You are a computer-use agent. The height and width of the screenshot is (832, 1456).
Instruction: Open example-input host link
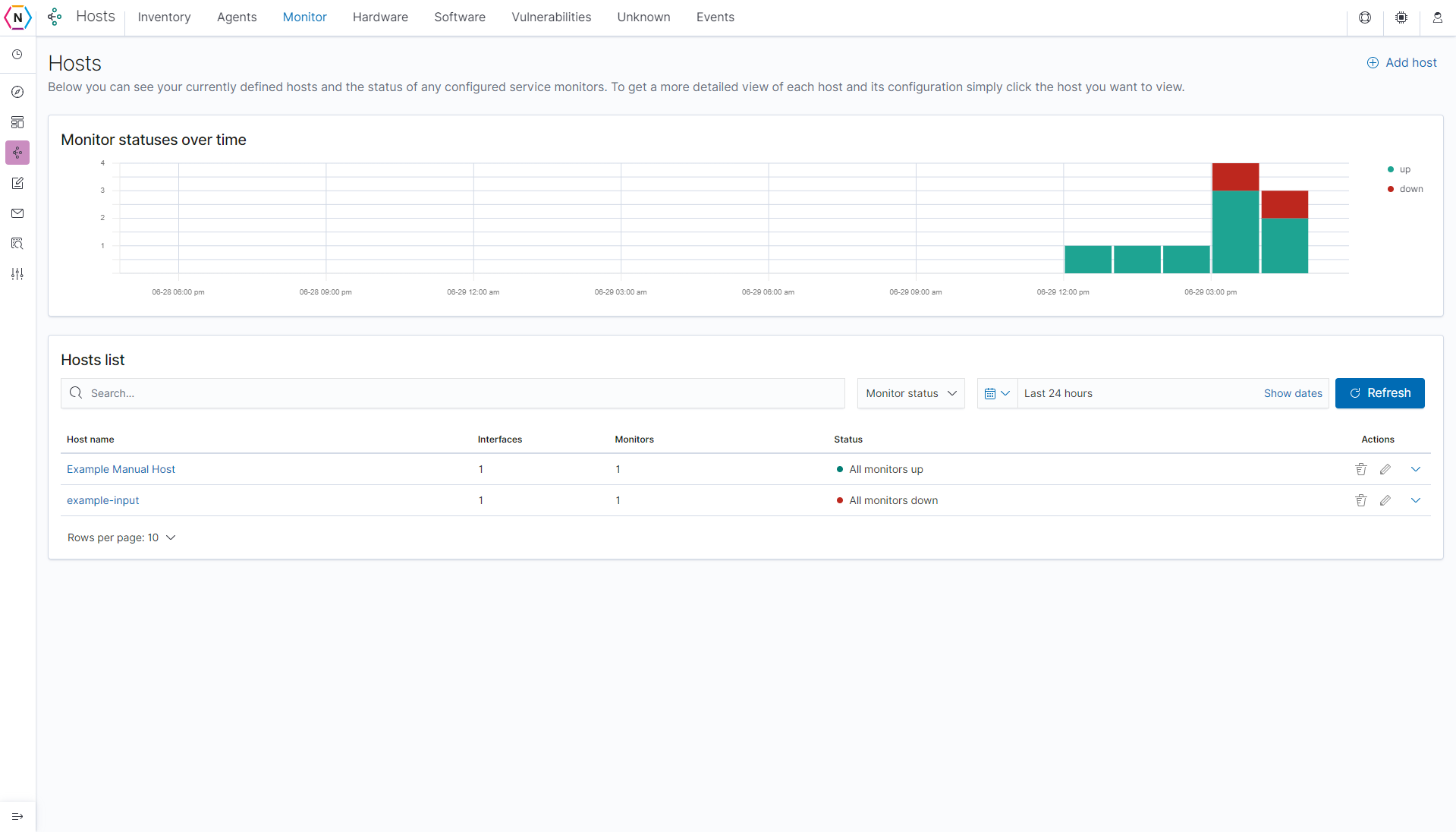pos(103,500)
